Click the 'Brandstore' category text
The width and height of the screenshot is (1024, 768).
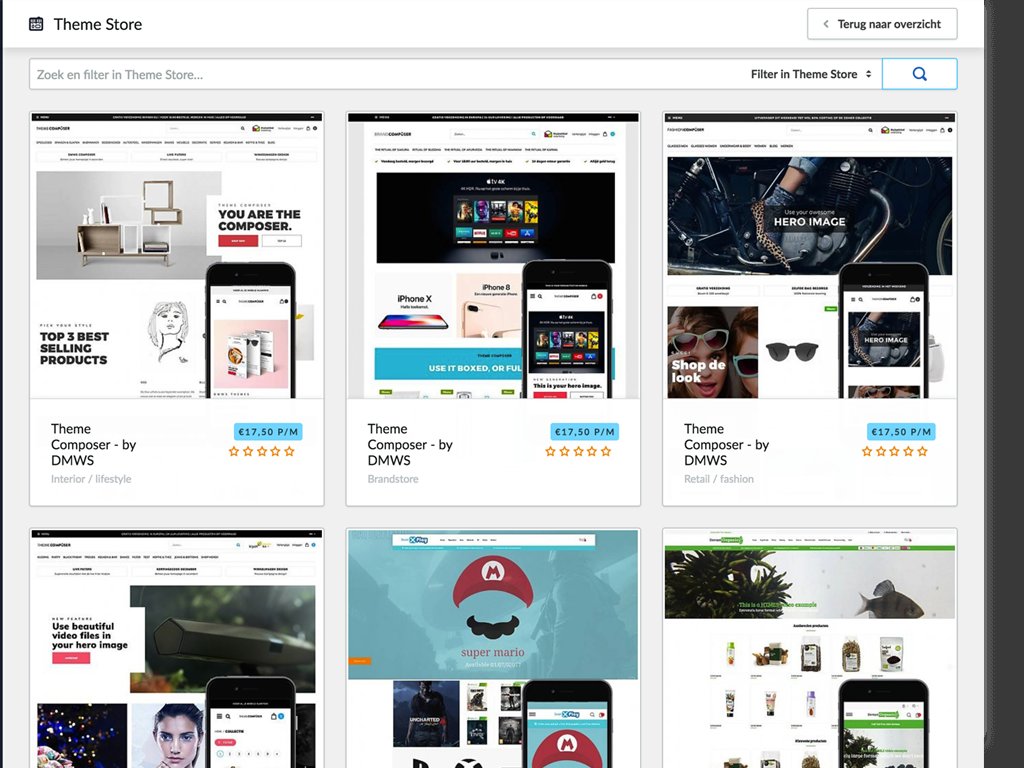pyautogui.click(x=392, y=479)
